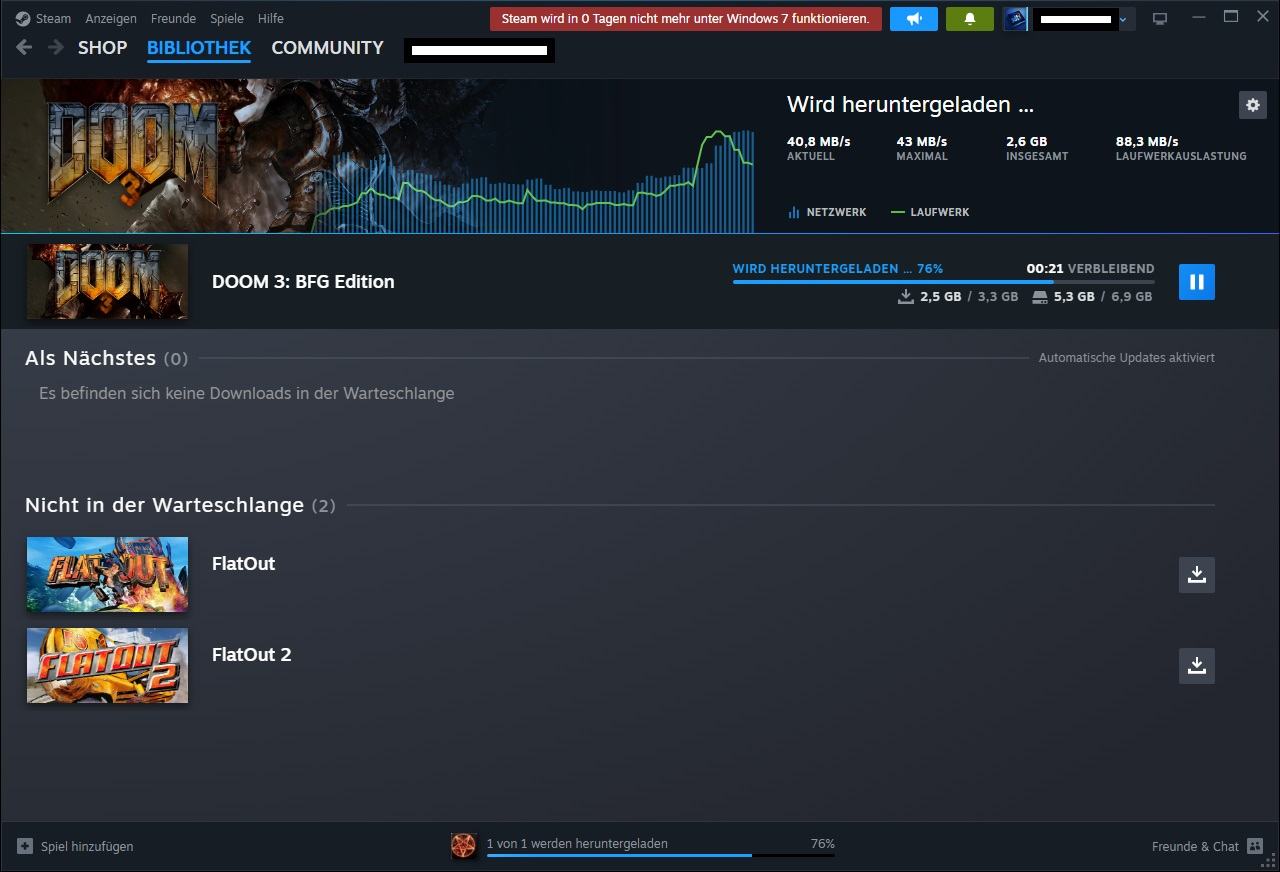
Task: Open Freunde & Chat text link
Action: (1195, 846)
